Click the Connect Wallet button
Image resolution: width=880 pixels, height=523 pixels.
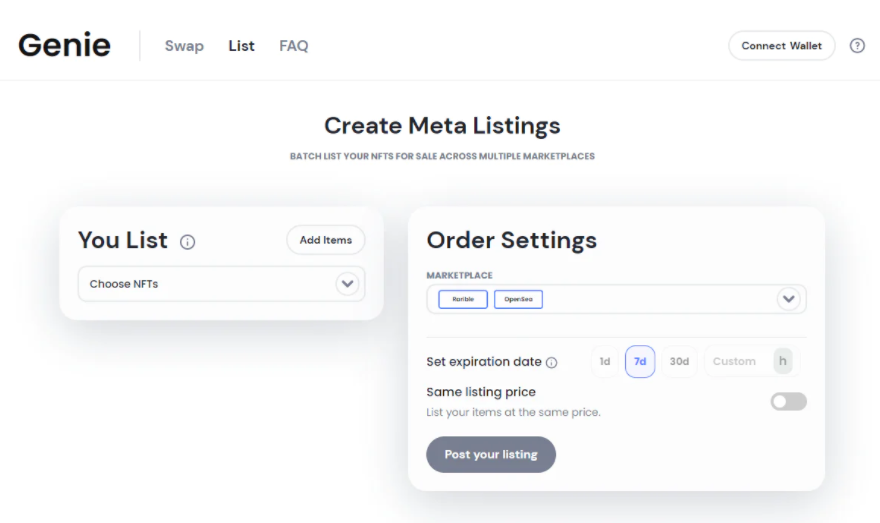(781, 46)
